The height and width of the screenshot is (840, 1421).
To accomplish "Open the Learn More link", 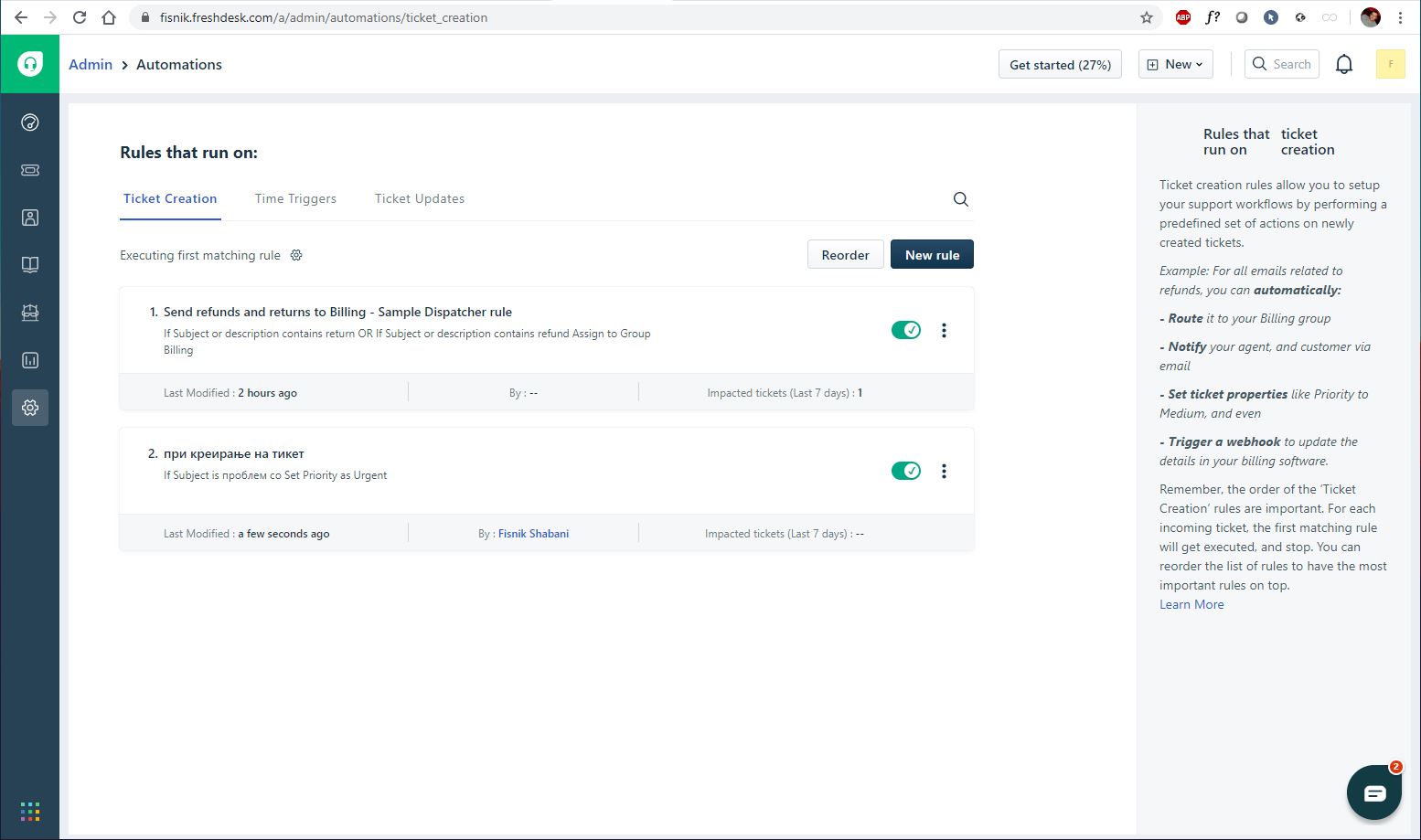I will [x=1191, y=604].
